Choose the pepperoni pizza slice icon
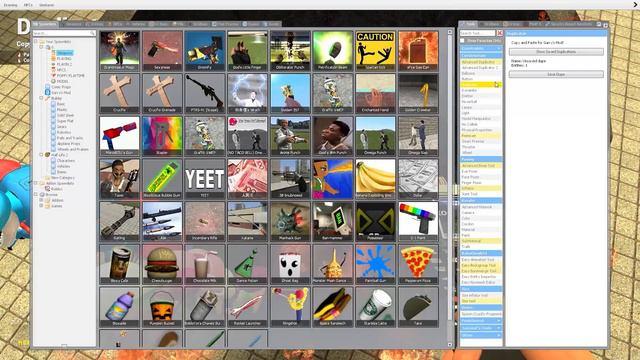This screenshot has height=360, width=640. (418, 264)
